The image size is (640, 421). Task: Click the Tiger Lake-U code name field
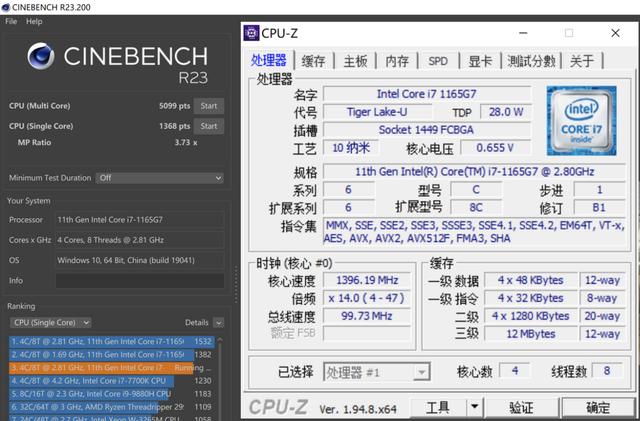click(377, 112)
